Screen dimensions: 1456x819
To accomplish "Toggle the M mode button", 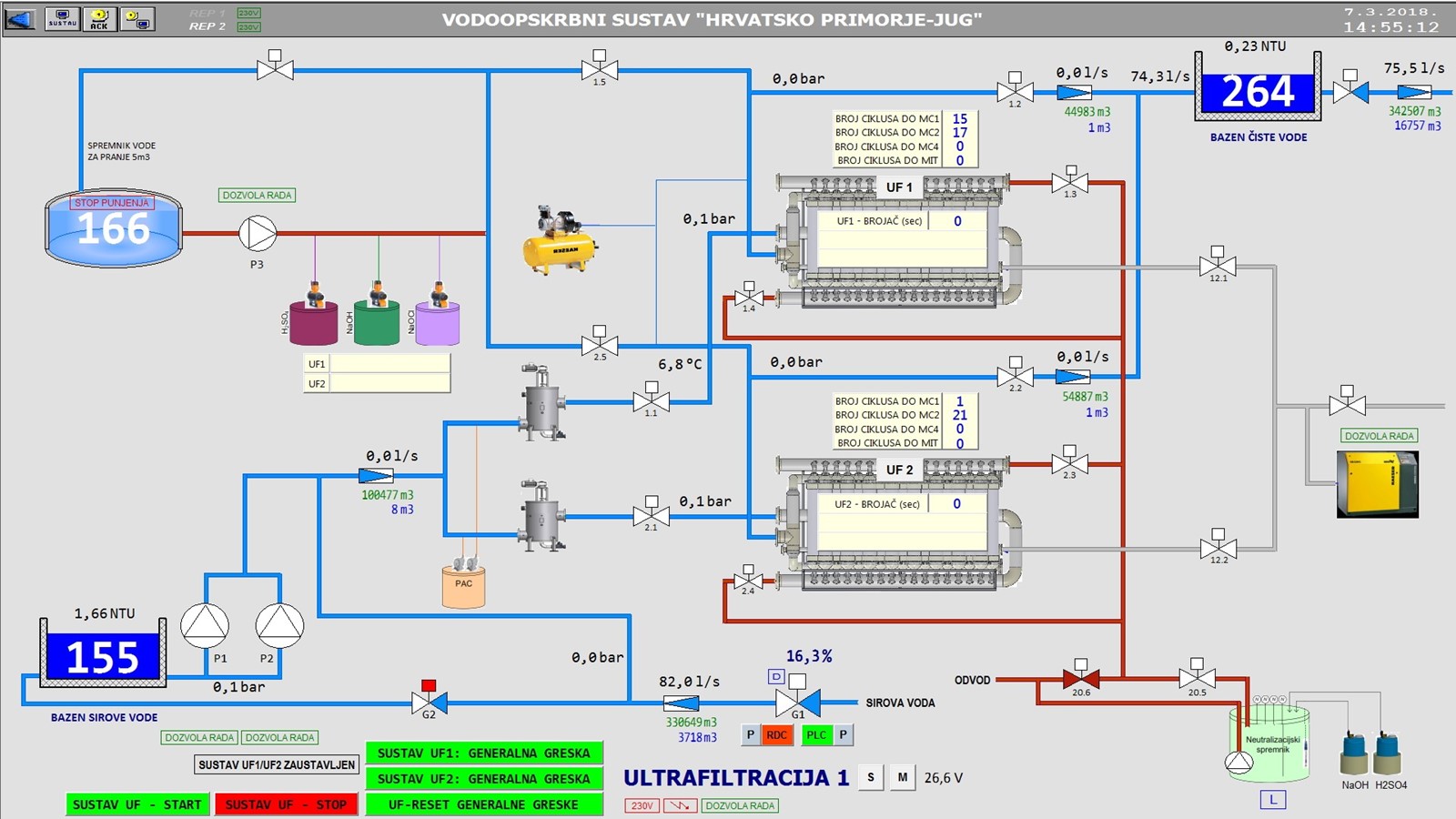I will pyautogui.click(x=902, y=778).
